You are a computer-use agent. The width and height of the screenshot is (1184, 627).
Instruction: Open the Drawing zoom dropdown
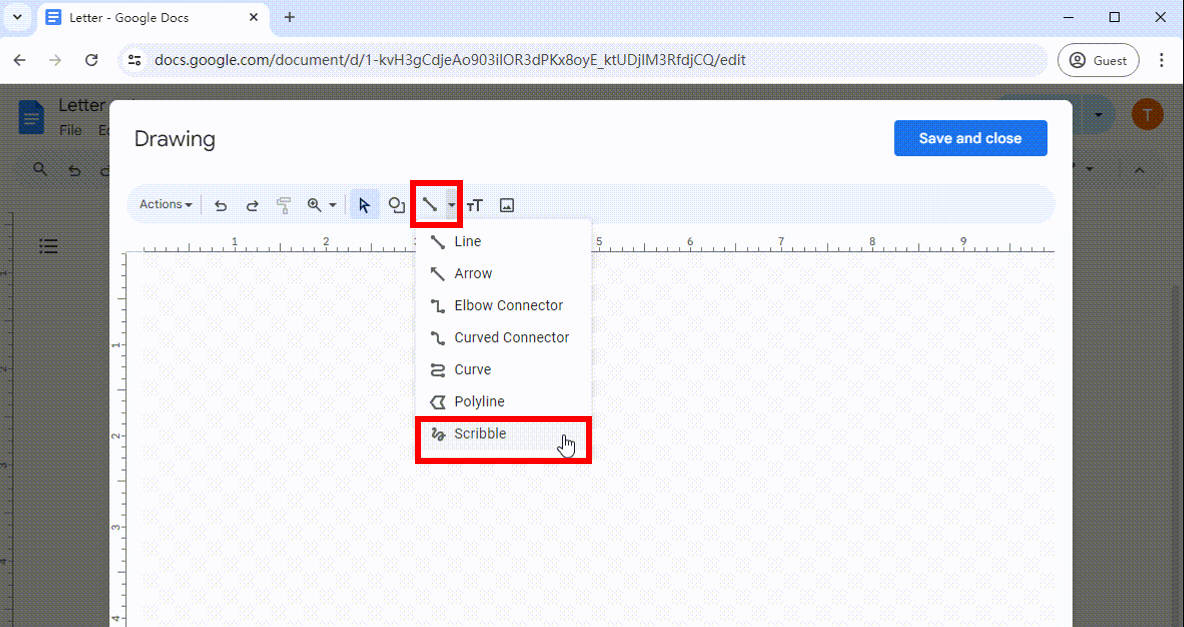(322, 205)
